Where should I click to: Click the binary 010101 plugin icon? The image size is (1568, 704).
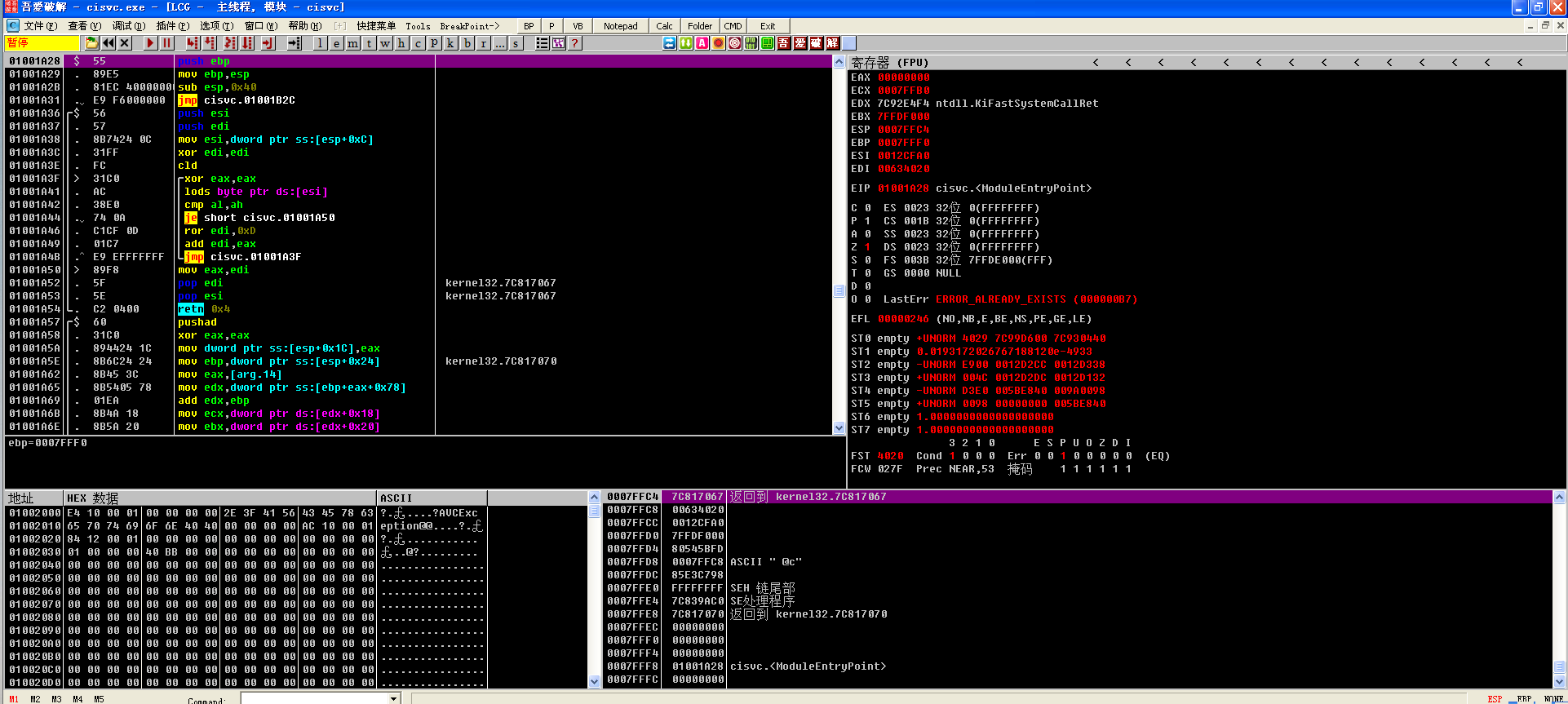point(751,43)
